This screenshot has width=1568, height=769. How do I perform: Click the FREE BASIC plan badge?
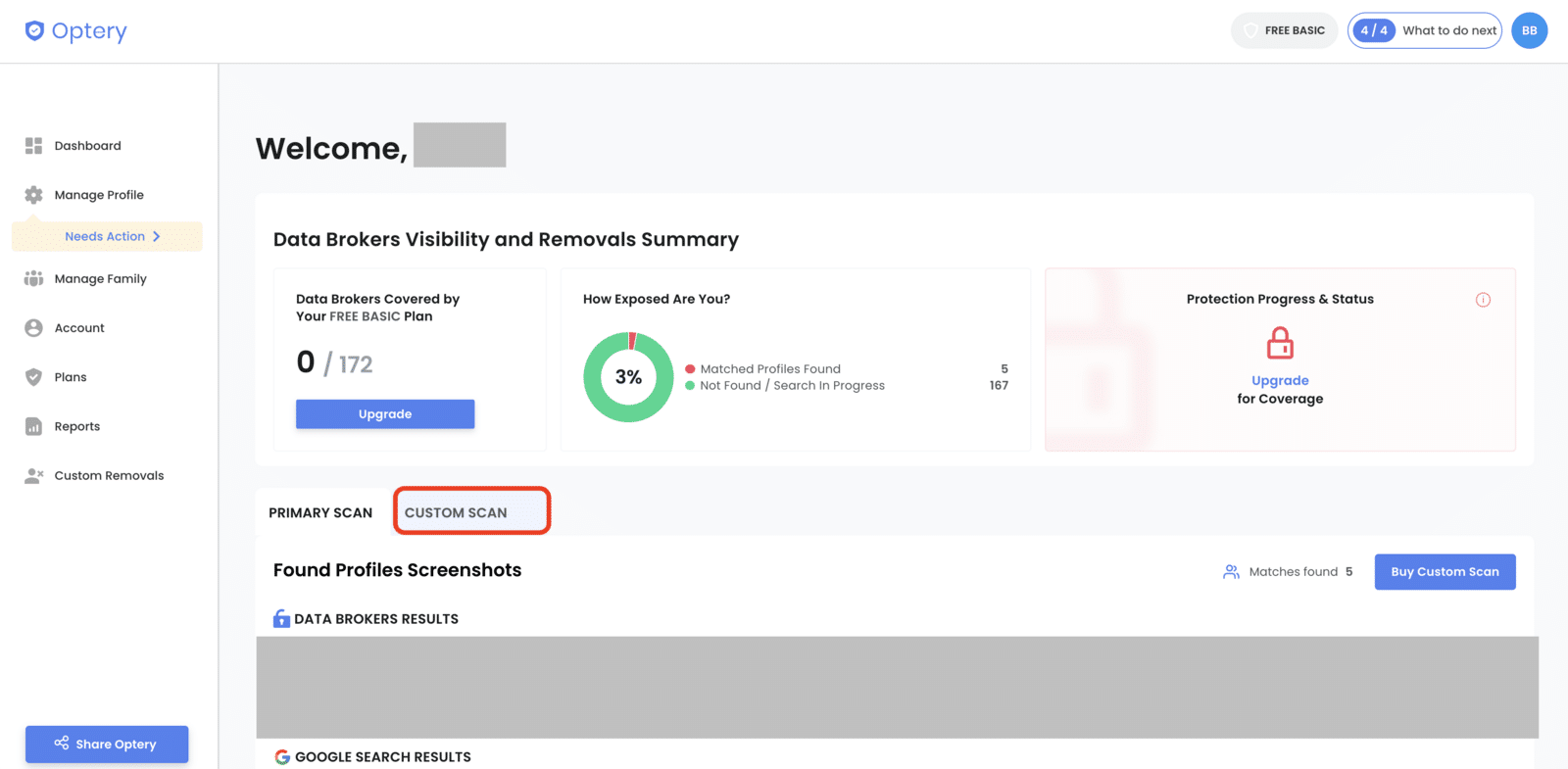tap(1284, 30)
